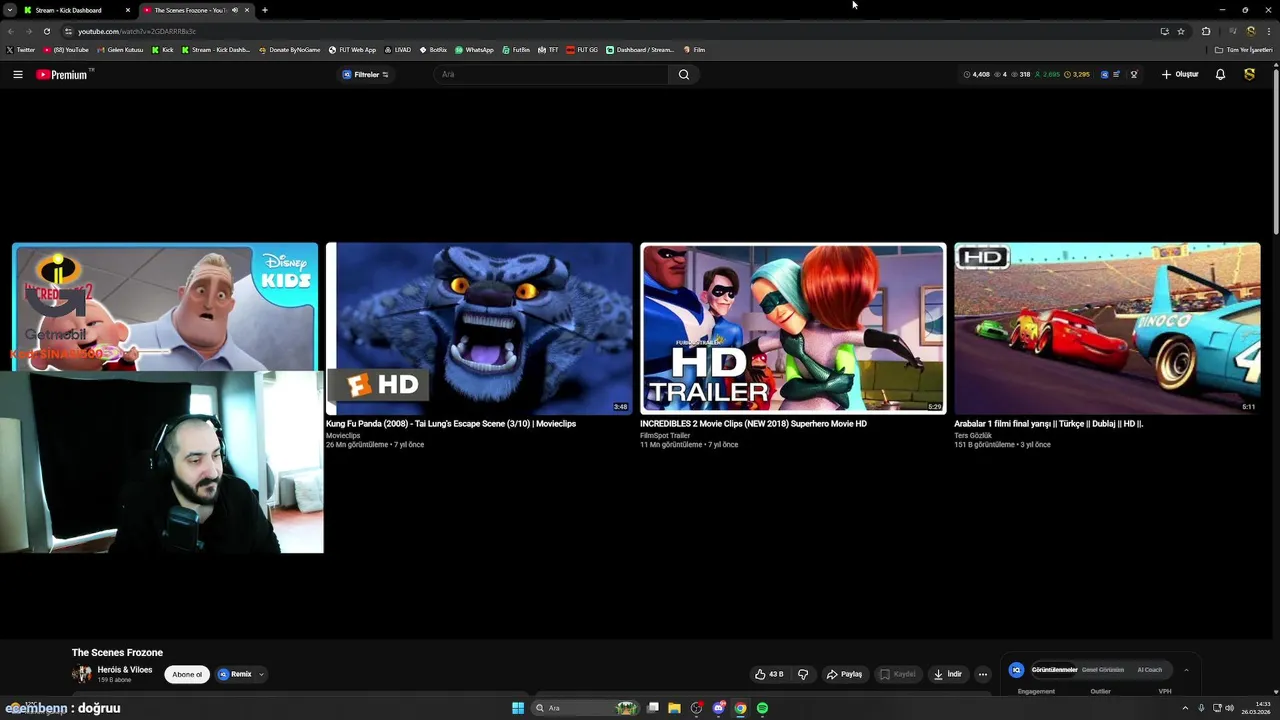Open Tüm Yer İşaretleri bookmarks folder
The width and height of the screenshot is (1280, 720).
click(x=1243, y=49)
